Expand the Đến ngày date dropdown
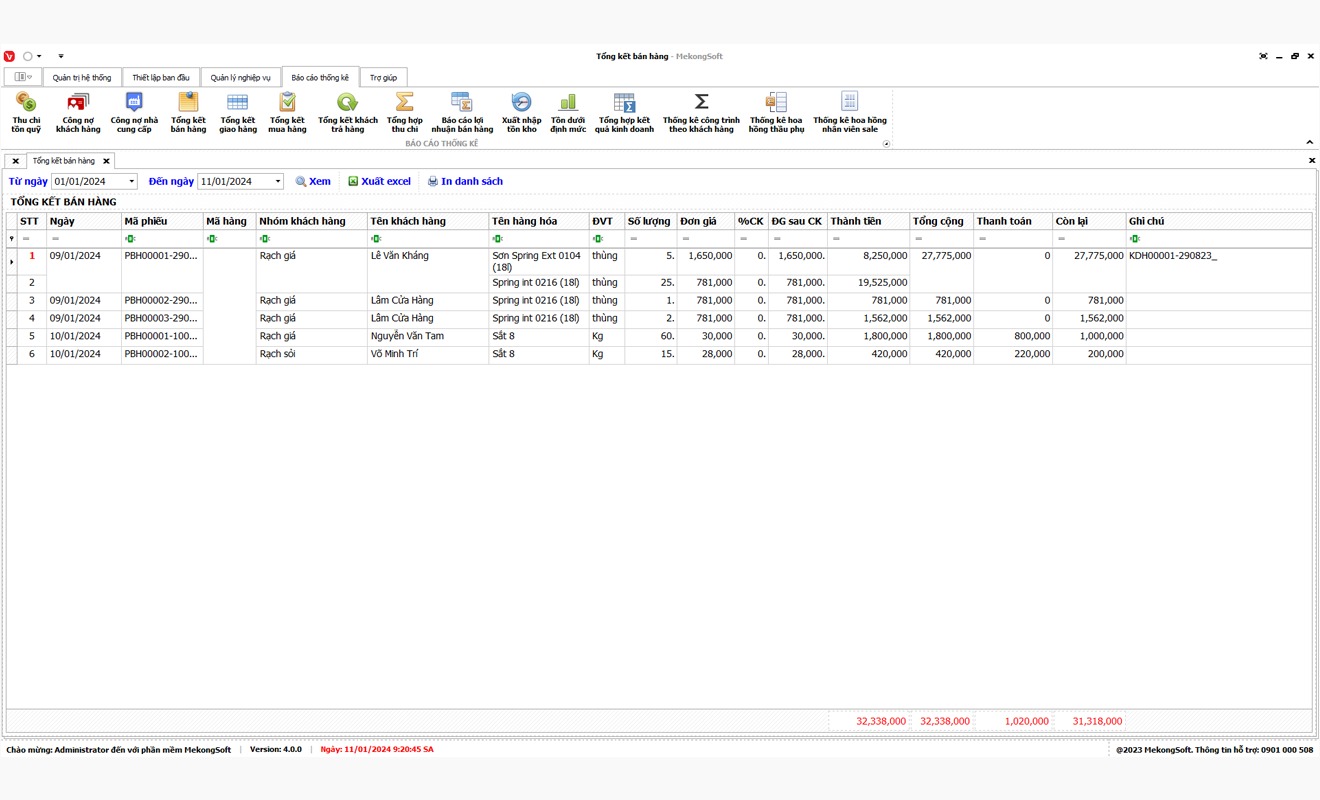This screenshot has width=1320, height=800. (x=278, y=182)
